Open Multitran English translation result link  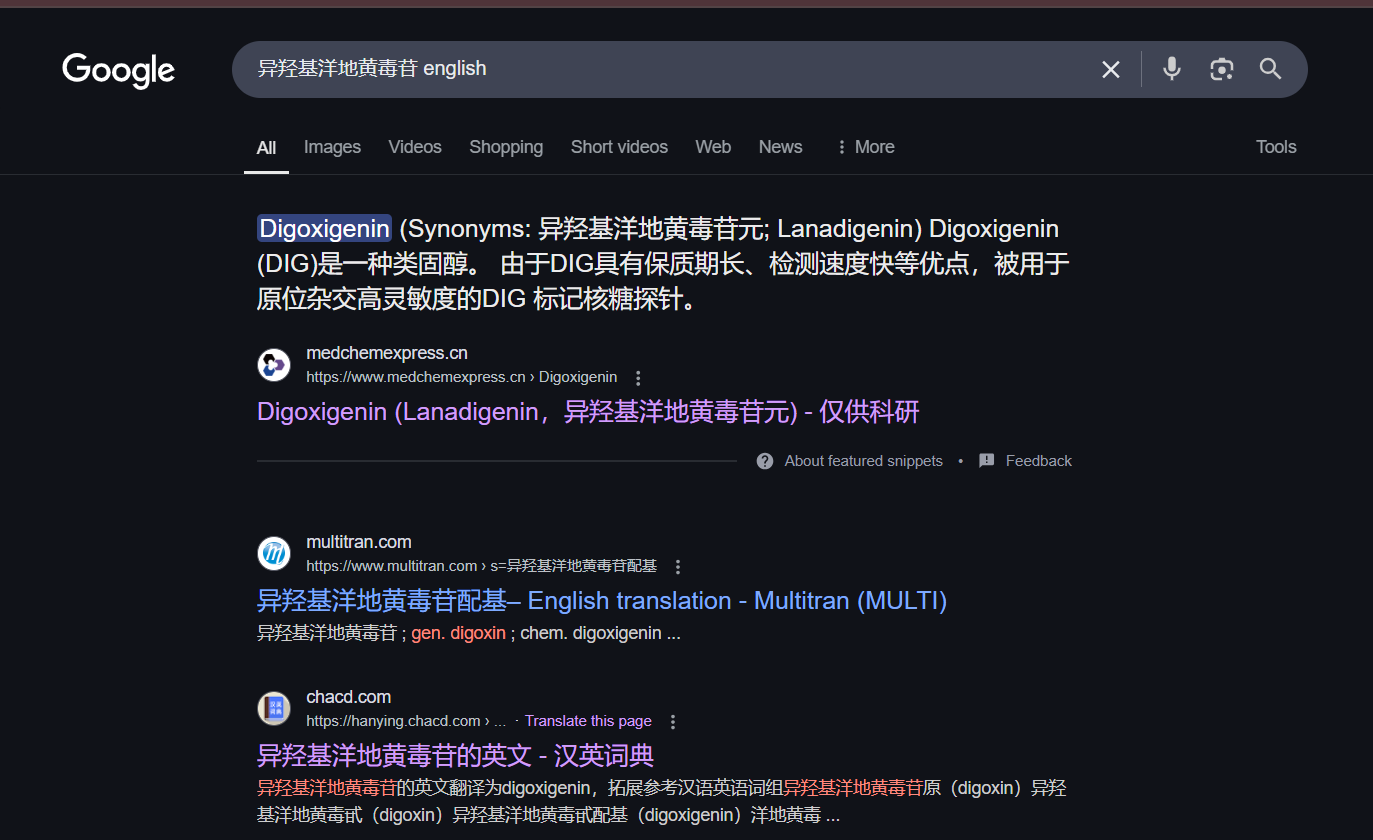tap(601, 601)
